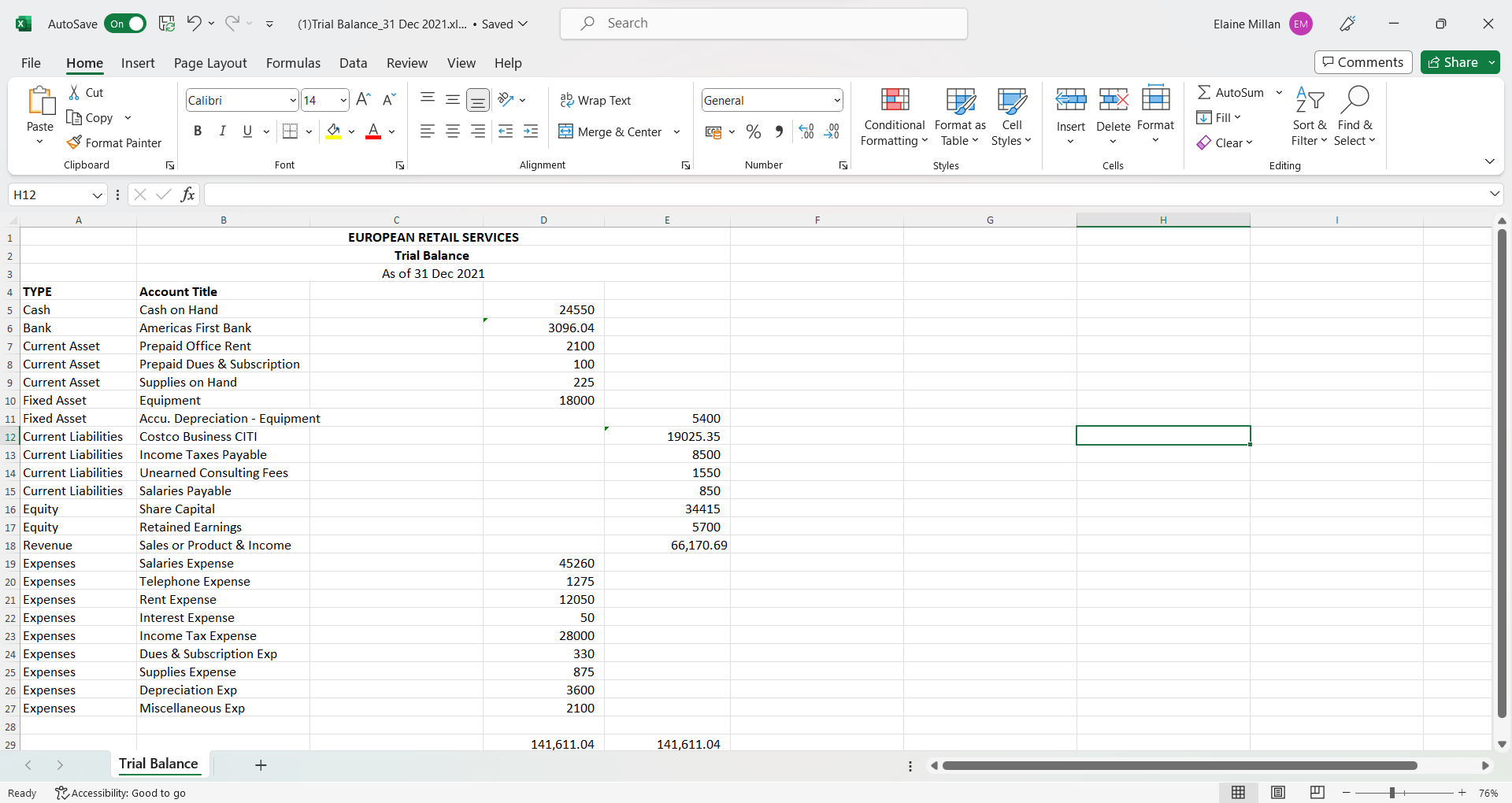Click the Orientation text angle icon

coord(506,99)
